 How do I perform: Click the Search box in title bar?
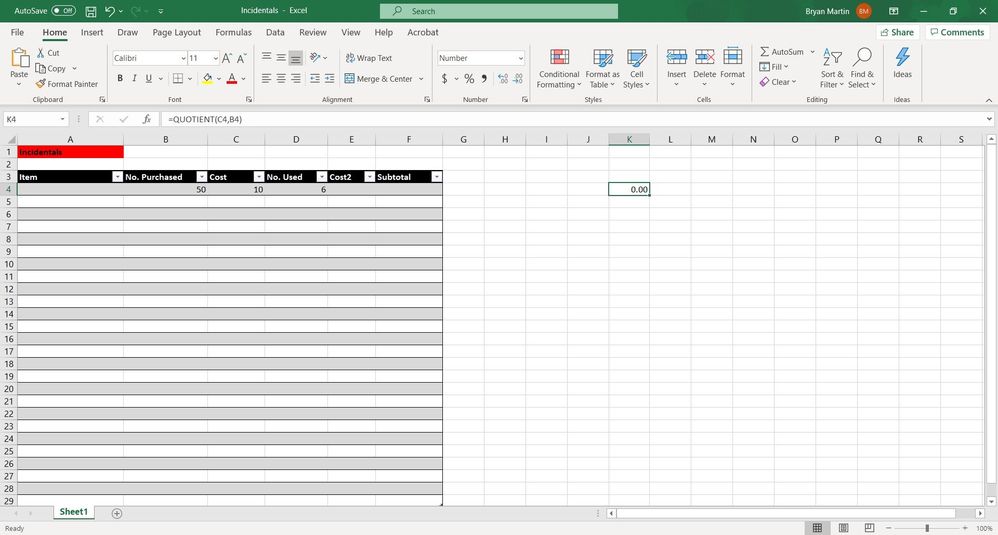pos(499,11)
